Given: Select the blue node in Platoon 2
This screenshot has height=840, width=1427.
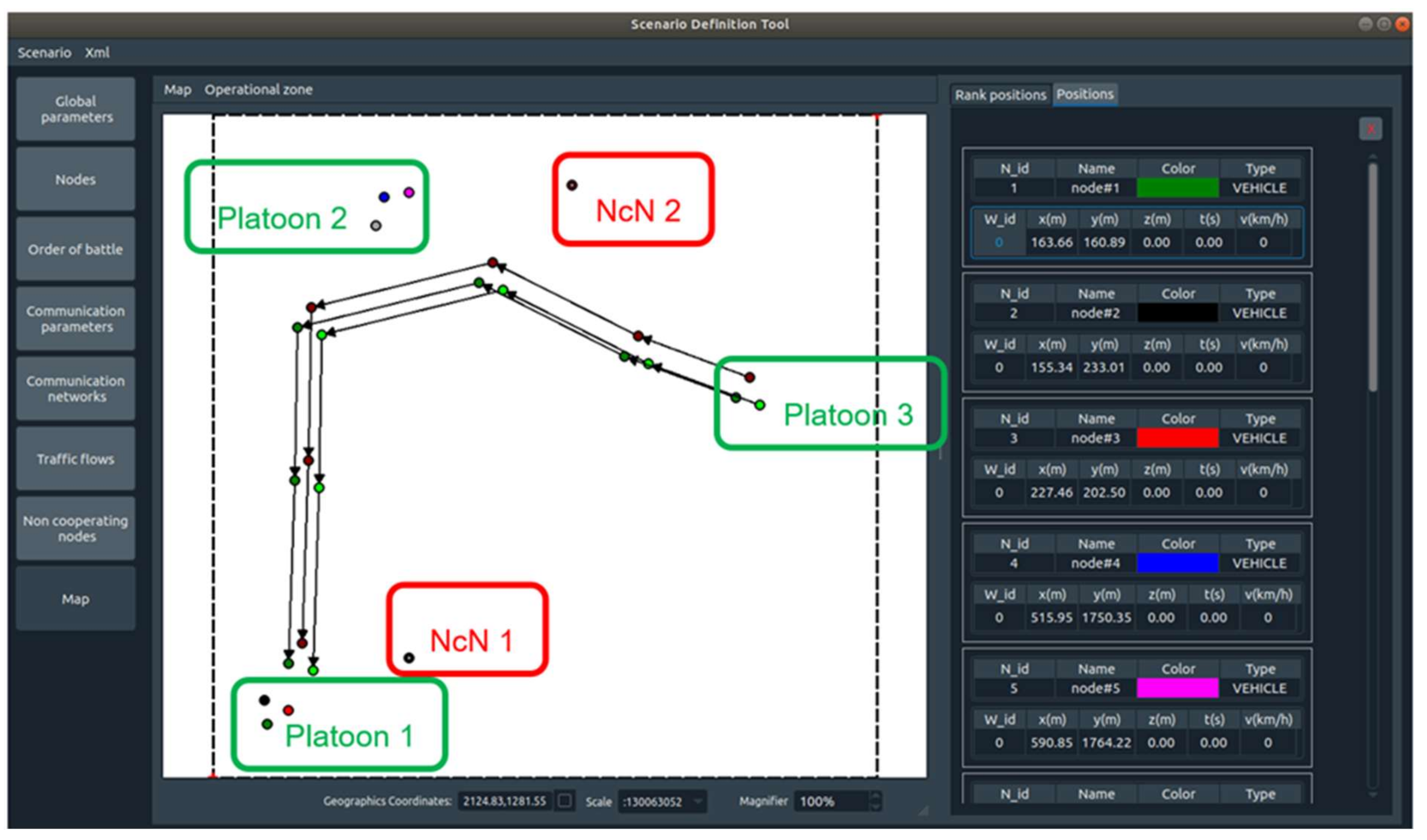Looking at the screenshot, I should 384,197.
